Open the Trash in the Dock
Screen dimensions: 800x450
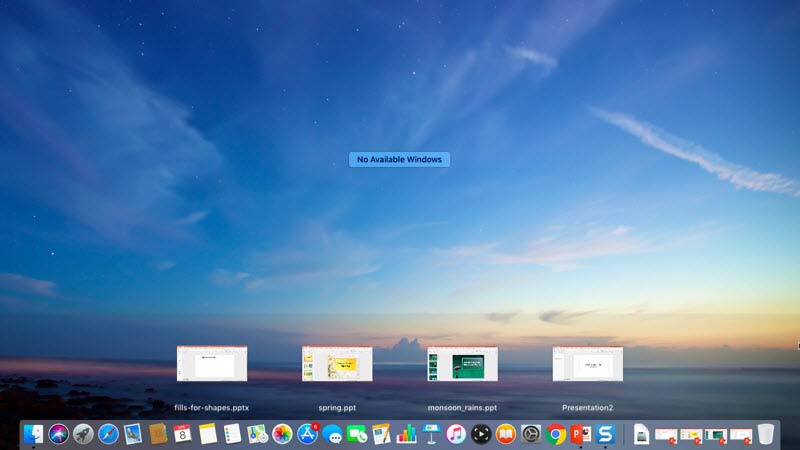click(766, 434)
